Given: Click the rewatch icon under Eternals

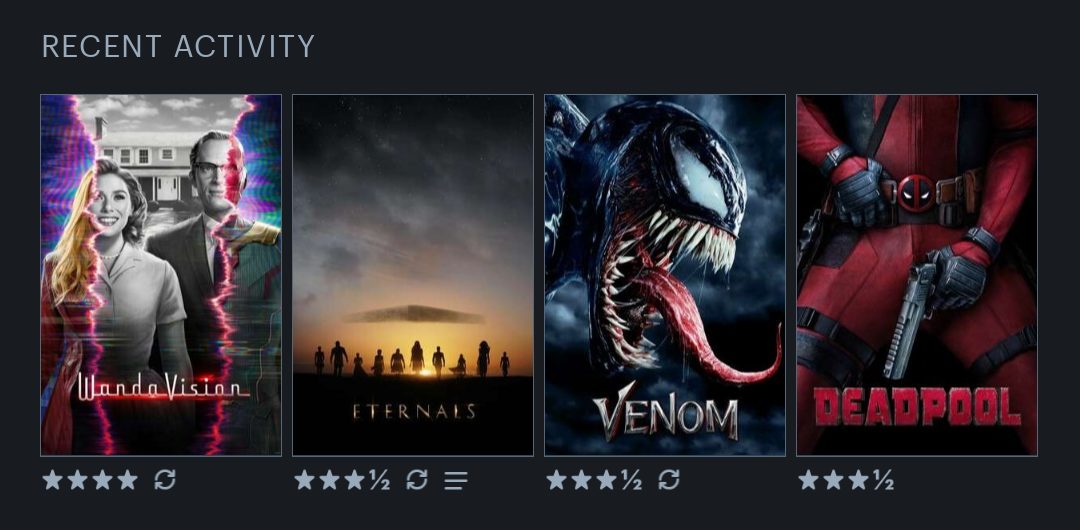Looking at the screenshot, I should coord(417,479).
